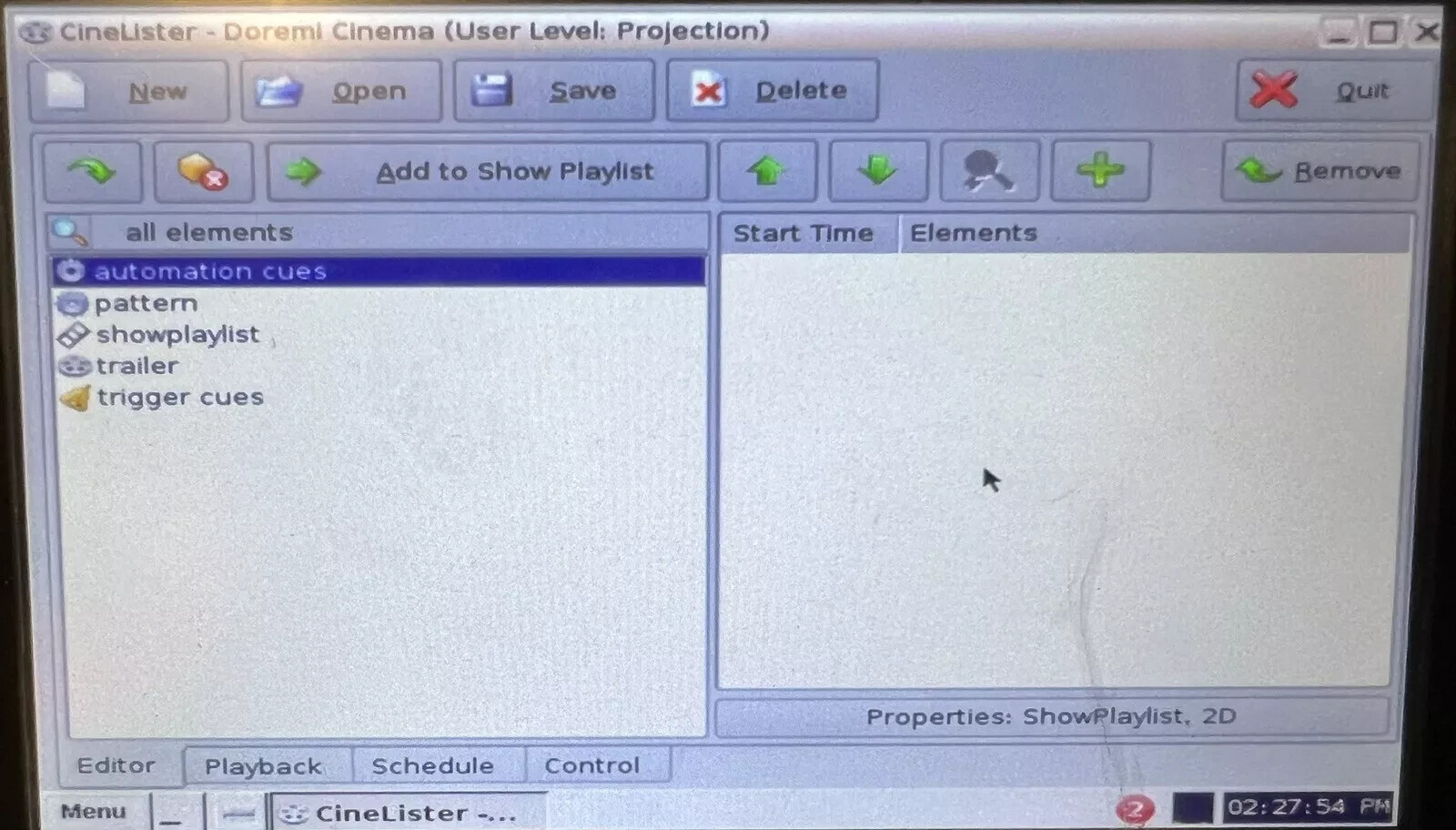1456x830 pixels.
Task: Delete the playlist using the Delete button
Action: (773, 90)
